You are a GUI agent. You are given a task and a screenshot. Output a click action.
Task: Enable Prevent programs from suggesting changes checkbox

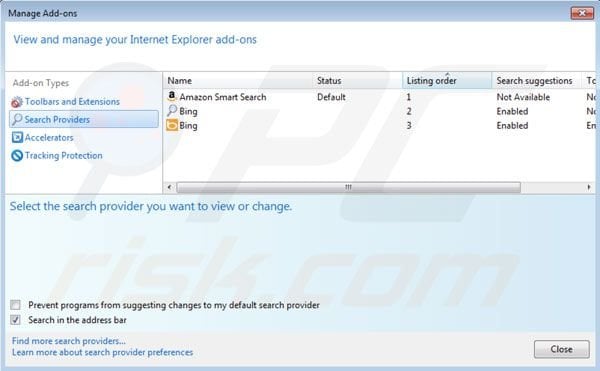point(15,305)
